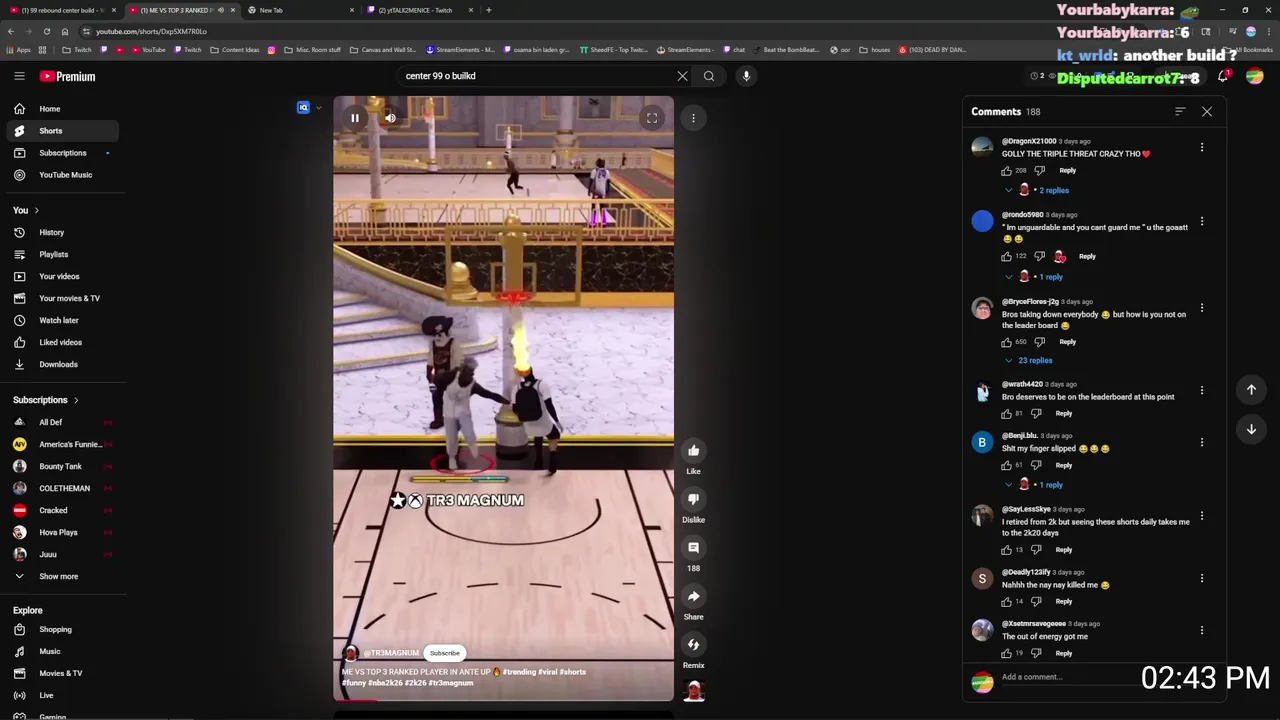Viewport: 1280px width, 720px height.
Task: Run the search with magnifier button
Action: [x=709, y=76]
